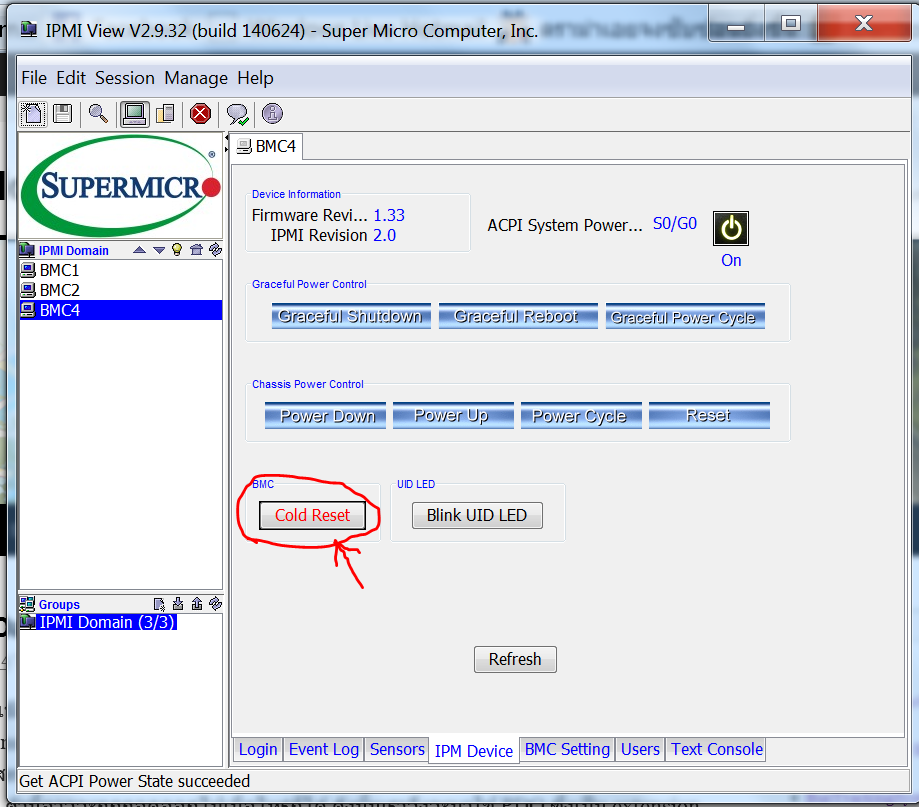The height and width of the screenshot is (807, 919).
Task: Click the firmware revision value 1.33
Action: coord(389,215)
